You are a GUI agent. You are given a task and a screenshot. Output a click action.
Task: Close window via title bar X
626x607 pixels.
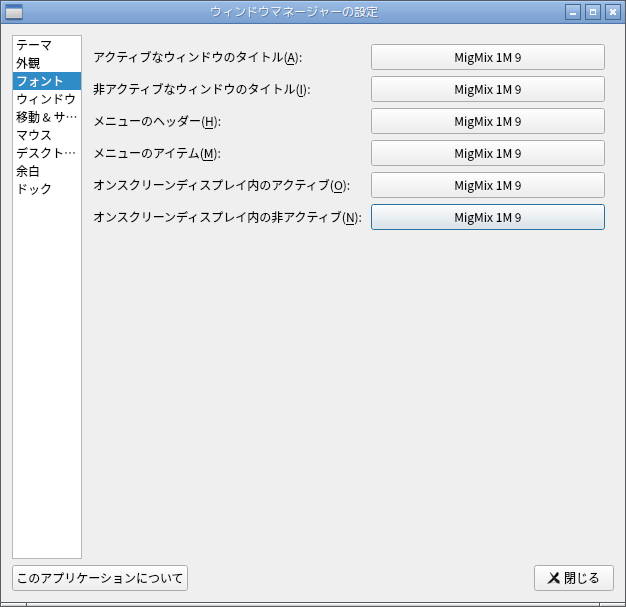point(613,12)
